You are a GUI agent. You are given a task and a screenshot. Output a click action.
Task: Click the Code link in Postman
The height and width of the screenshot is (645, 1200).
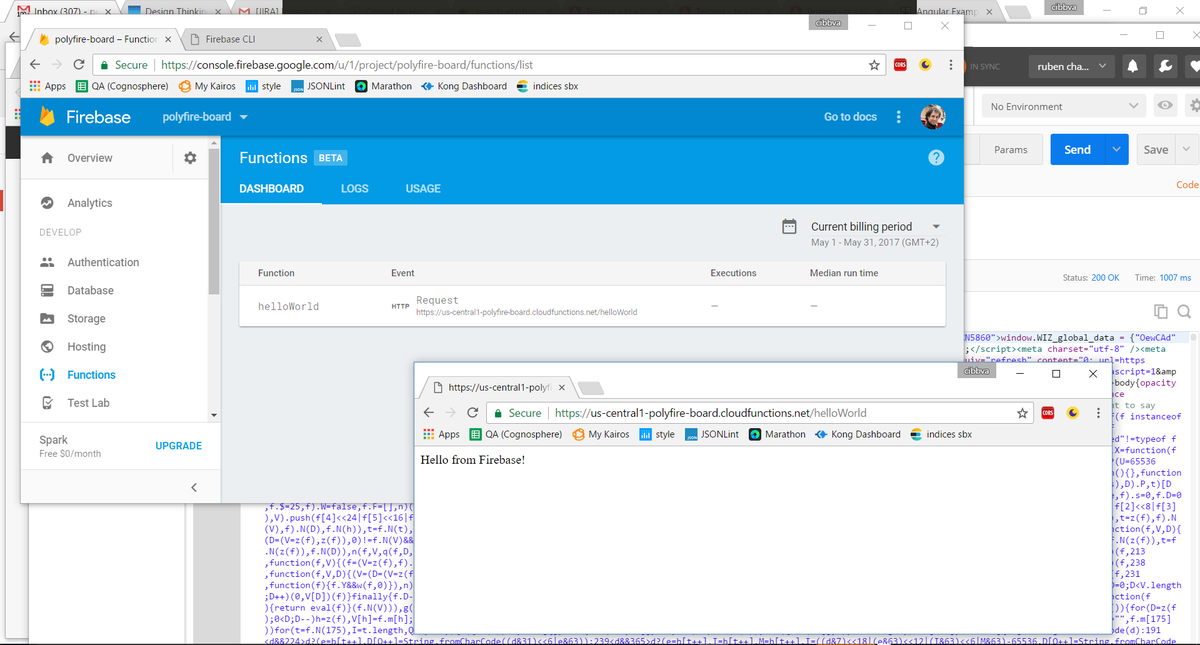[x=1187, y=184]
